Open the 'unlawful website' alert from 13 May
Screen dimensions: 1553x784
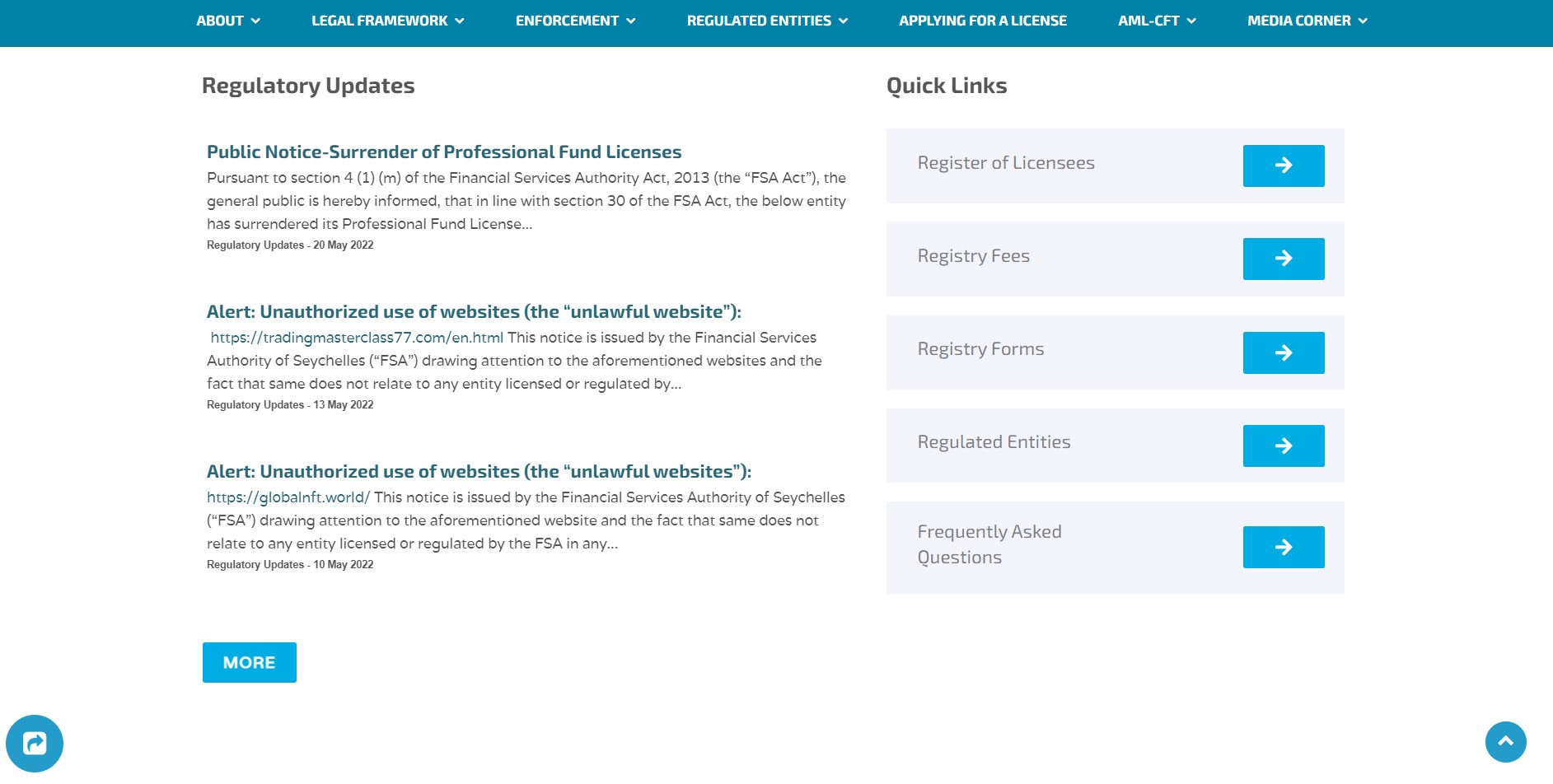tap(474, 312)
